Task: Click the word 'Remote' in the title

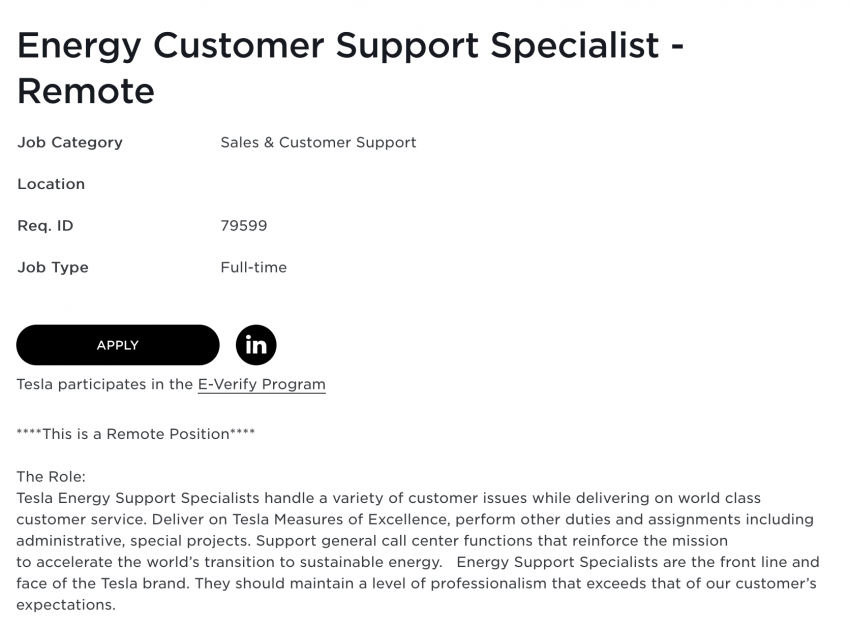Action: pyautogui.click(x=86, y=91)
